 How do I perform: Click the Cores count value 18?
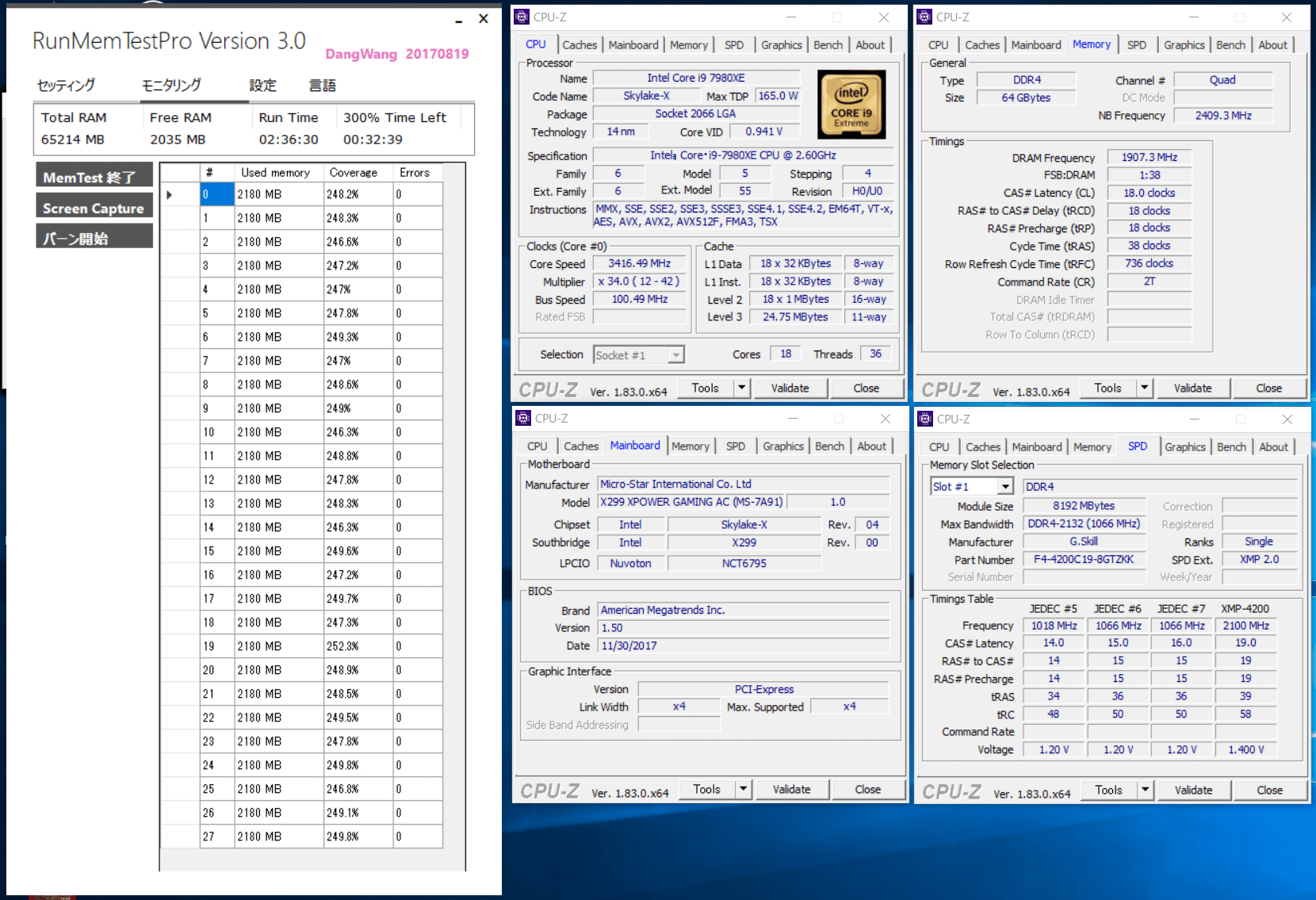coord(786,354)
